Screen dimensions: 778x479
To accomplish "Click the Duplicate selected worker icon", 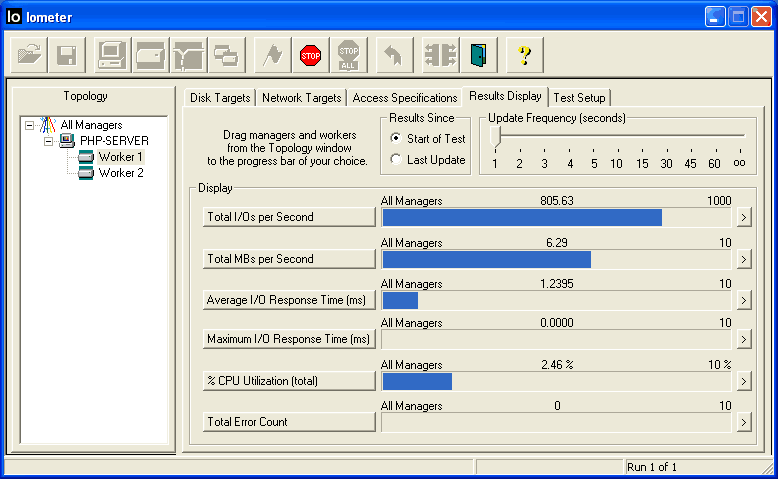I will coord(227,55).
